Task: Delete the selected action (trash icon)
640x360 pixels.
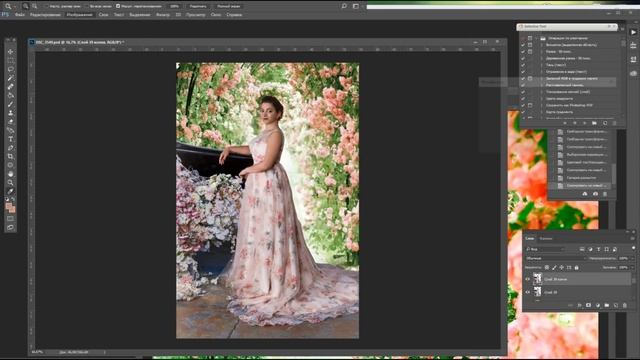Action: (614, 123)
